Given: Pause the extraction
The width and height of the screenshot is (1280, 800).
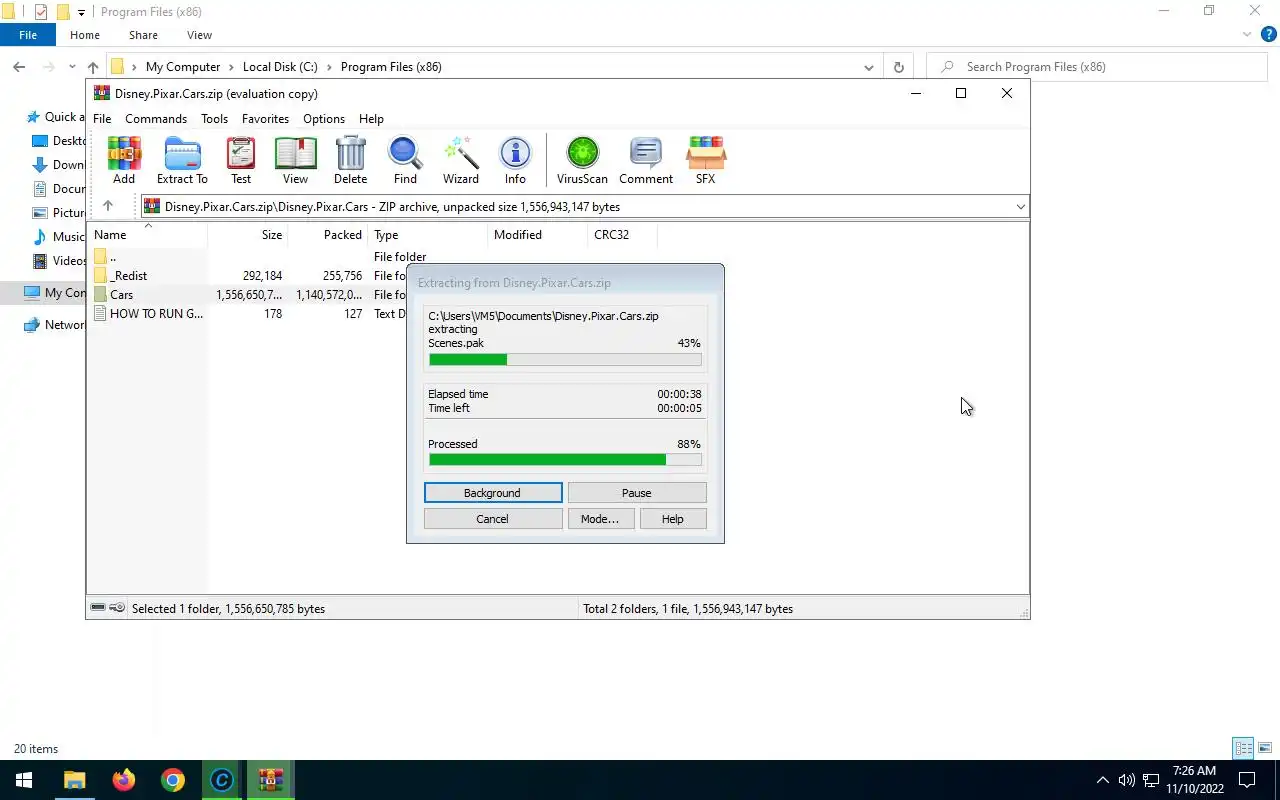Looking at the screenshot, I should point(636,492).
